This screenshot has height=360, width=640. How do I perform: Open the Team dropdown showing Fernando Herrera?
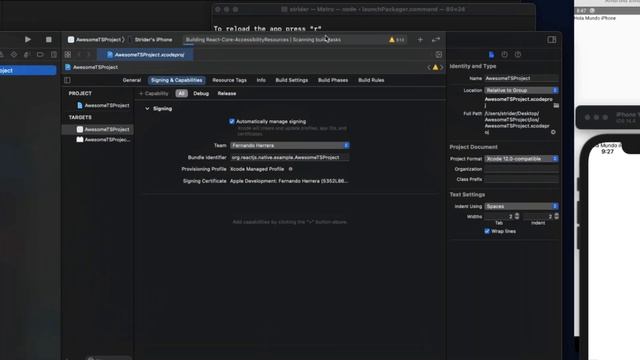[x=289, y=145]
